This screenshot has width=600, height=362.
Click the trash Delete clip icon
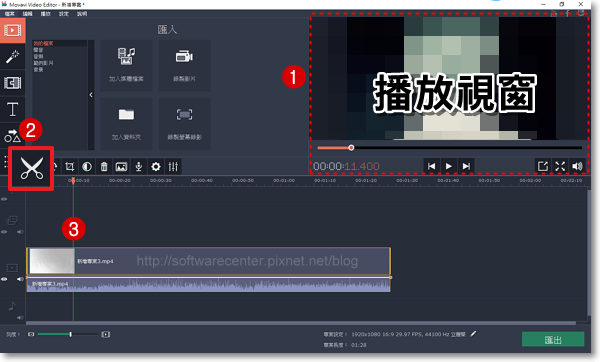(x=104, y=166)
